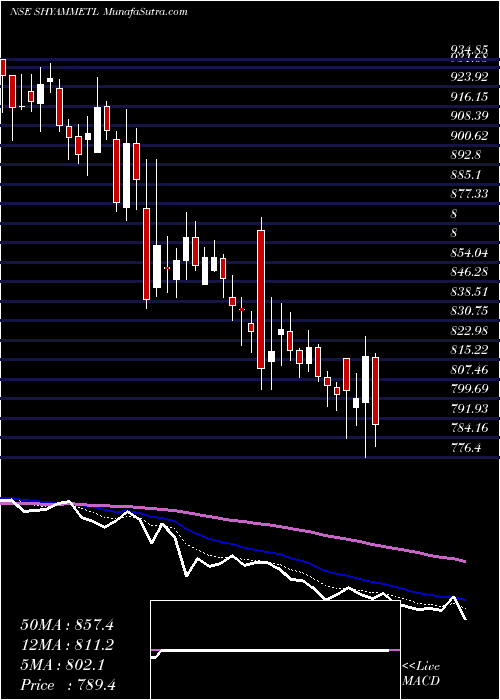Viewport: 500px width, 700px height.
Task: Click the 776.4 price axis label
Action: click(x=466, y=447)
